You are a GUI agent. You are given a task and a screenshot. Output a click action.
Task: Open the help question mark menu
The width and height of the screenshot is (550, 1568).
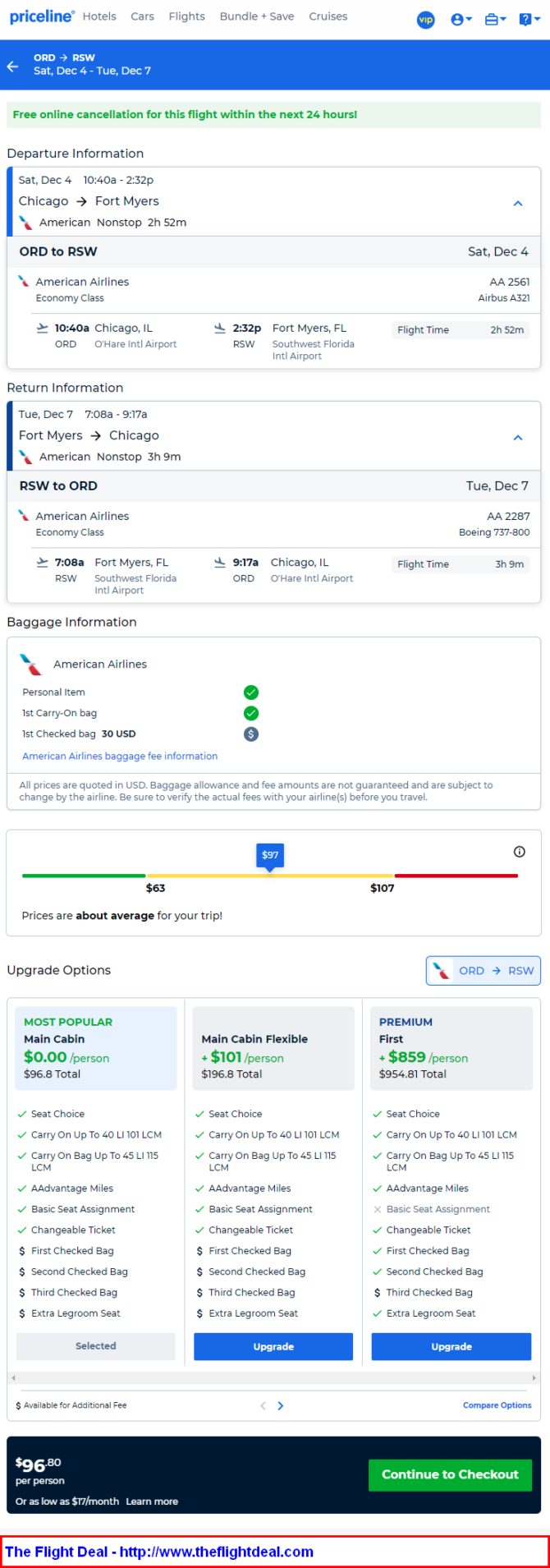[x=529, y=19]
